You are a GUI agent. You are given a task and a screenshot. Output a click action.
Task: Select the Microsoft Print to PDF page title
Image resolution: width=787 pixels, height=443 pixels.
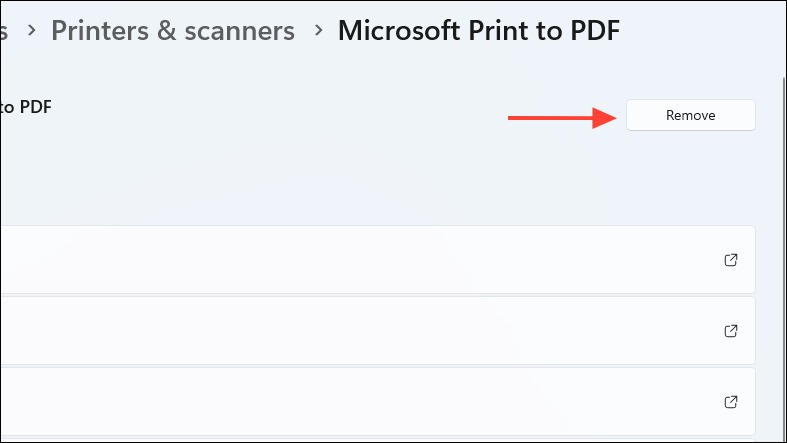[x=479, y=31]
